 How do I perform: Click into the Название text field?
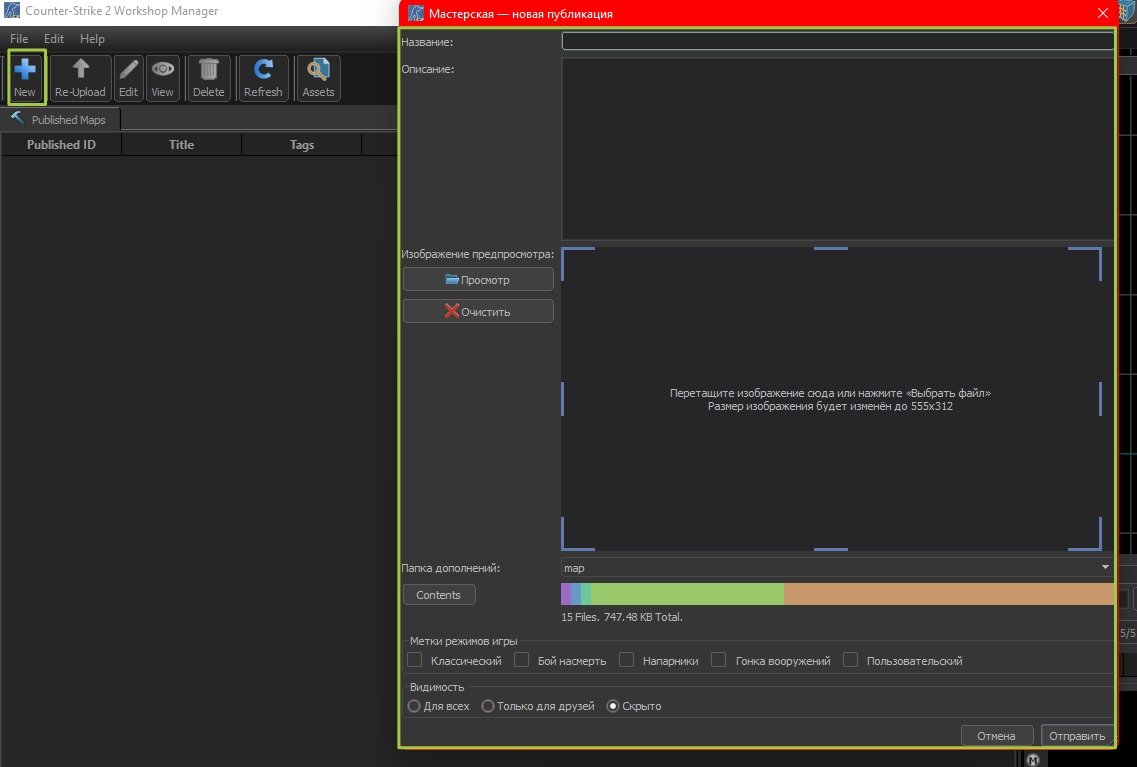pyautogui.click(x=837, y=42)
